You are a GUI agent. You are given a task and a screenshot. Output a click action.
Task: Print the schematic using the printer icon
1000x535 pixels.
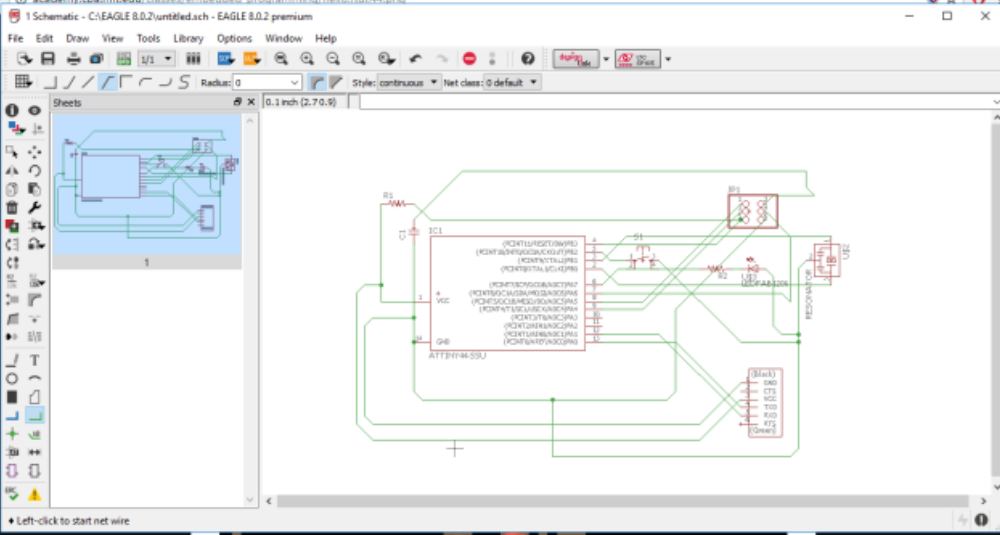coord(73,59)
